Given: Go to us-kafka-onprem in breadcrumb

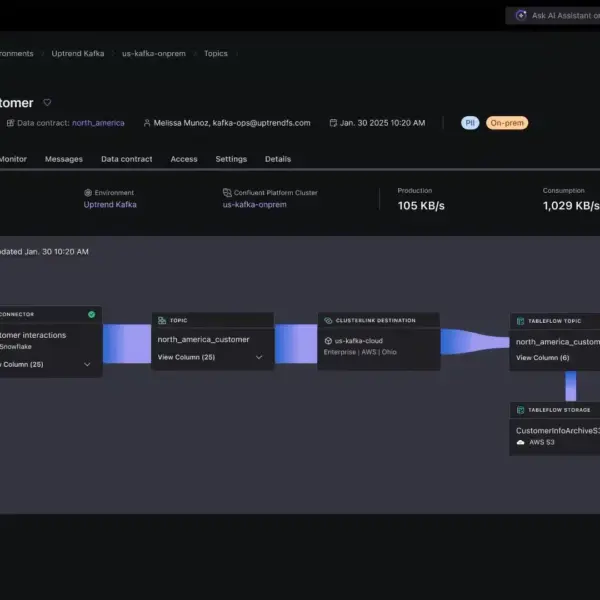Looking at the screenshot, I should coord(154,54).
